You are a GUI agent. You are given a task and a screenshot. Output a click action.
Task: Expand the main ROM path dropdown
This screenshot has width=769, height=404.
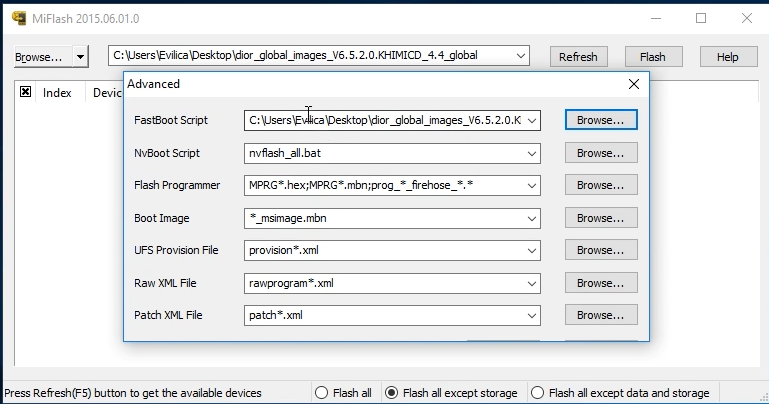[x=521, y=55]
